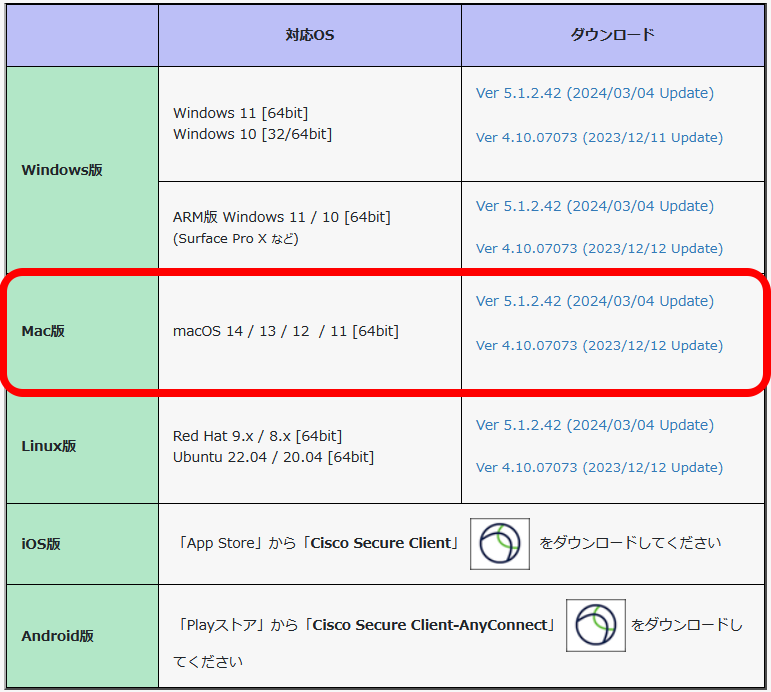Viewport: 771px width, 692px height.
Task: Click the ダウンロード column header
Action: click(612, 35)
